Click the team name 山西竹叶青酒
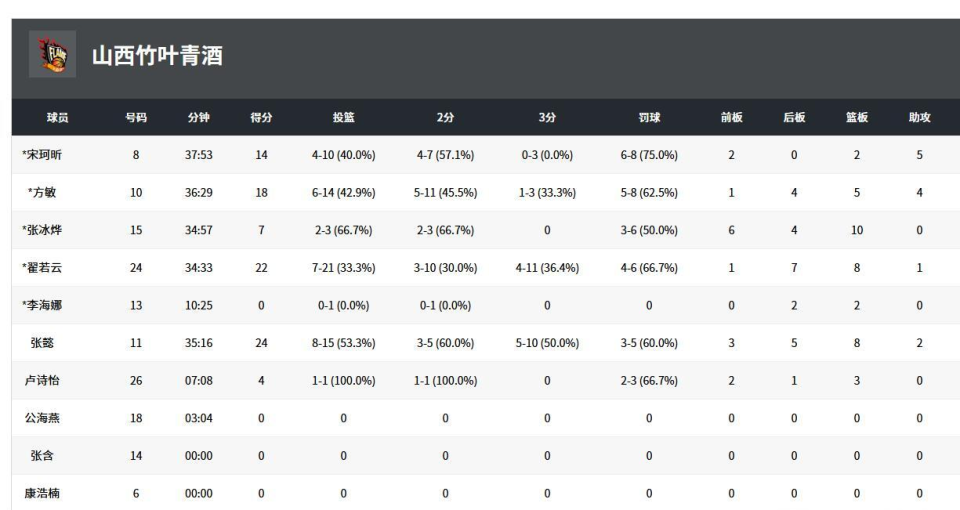The height and width of the screenshot is (510, 960). coord(157,56)
